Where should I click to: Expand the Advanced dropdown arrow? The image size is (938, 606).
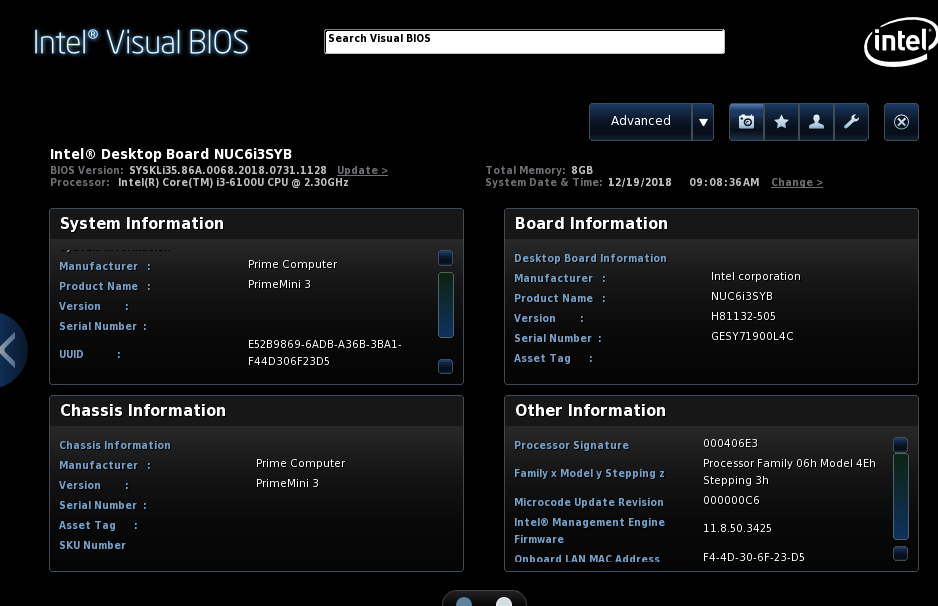point(703,122)
